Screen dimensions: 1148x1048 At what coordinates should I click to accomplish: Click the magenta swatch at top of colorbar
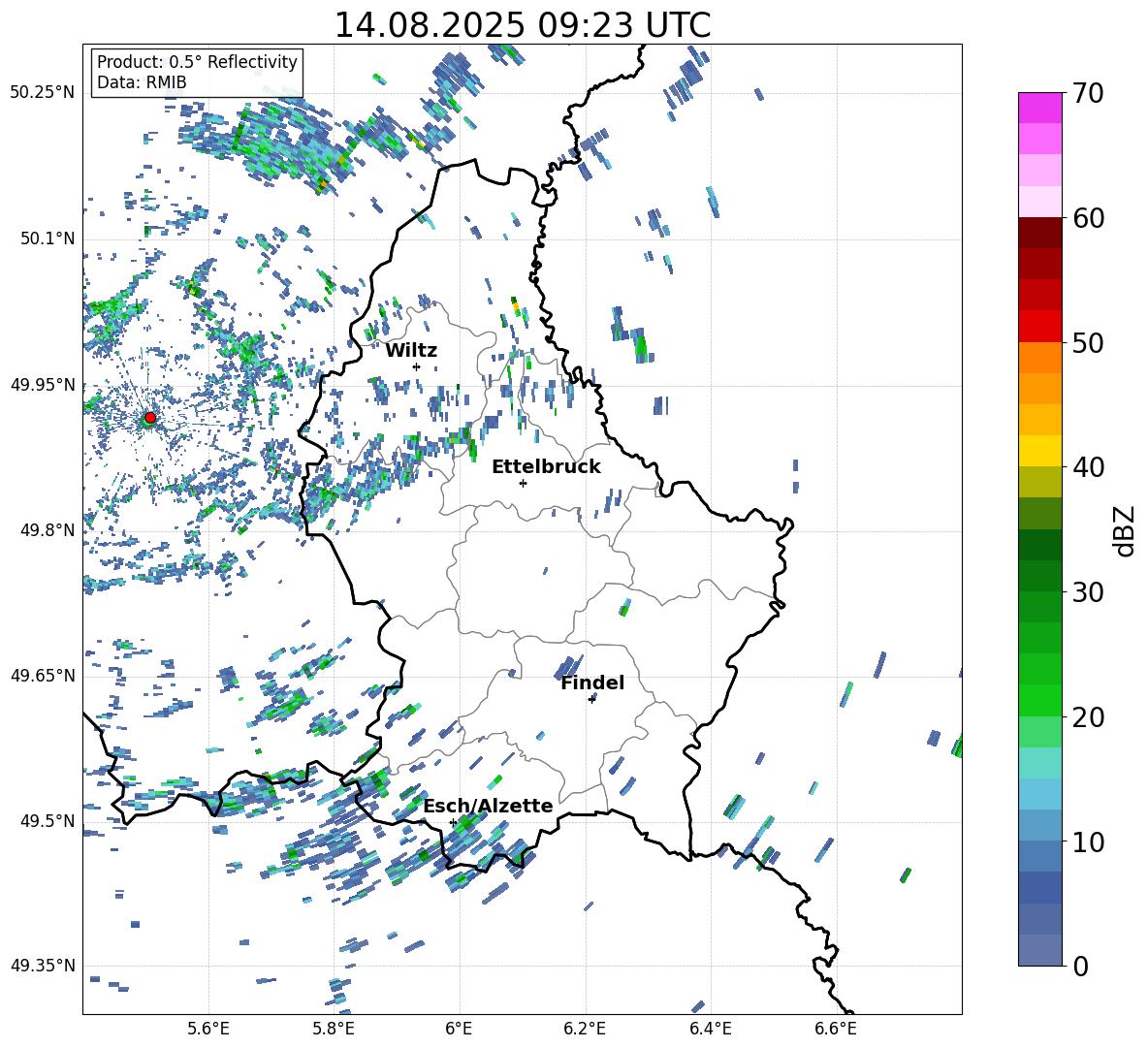pyautogui.click(x=1039, y=108)
